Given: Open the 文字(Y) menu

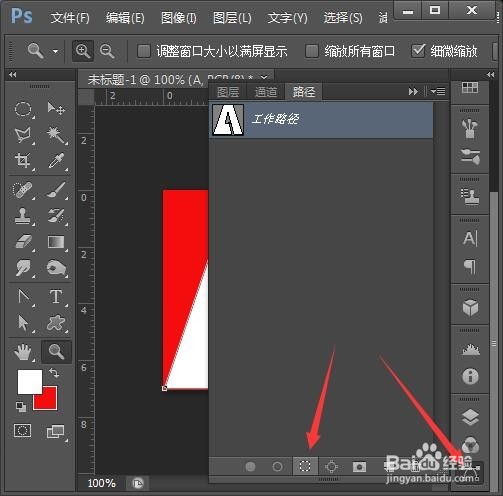Looking at the screenshot, I should coord(287,17).
